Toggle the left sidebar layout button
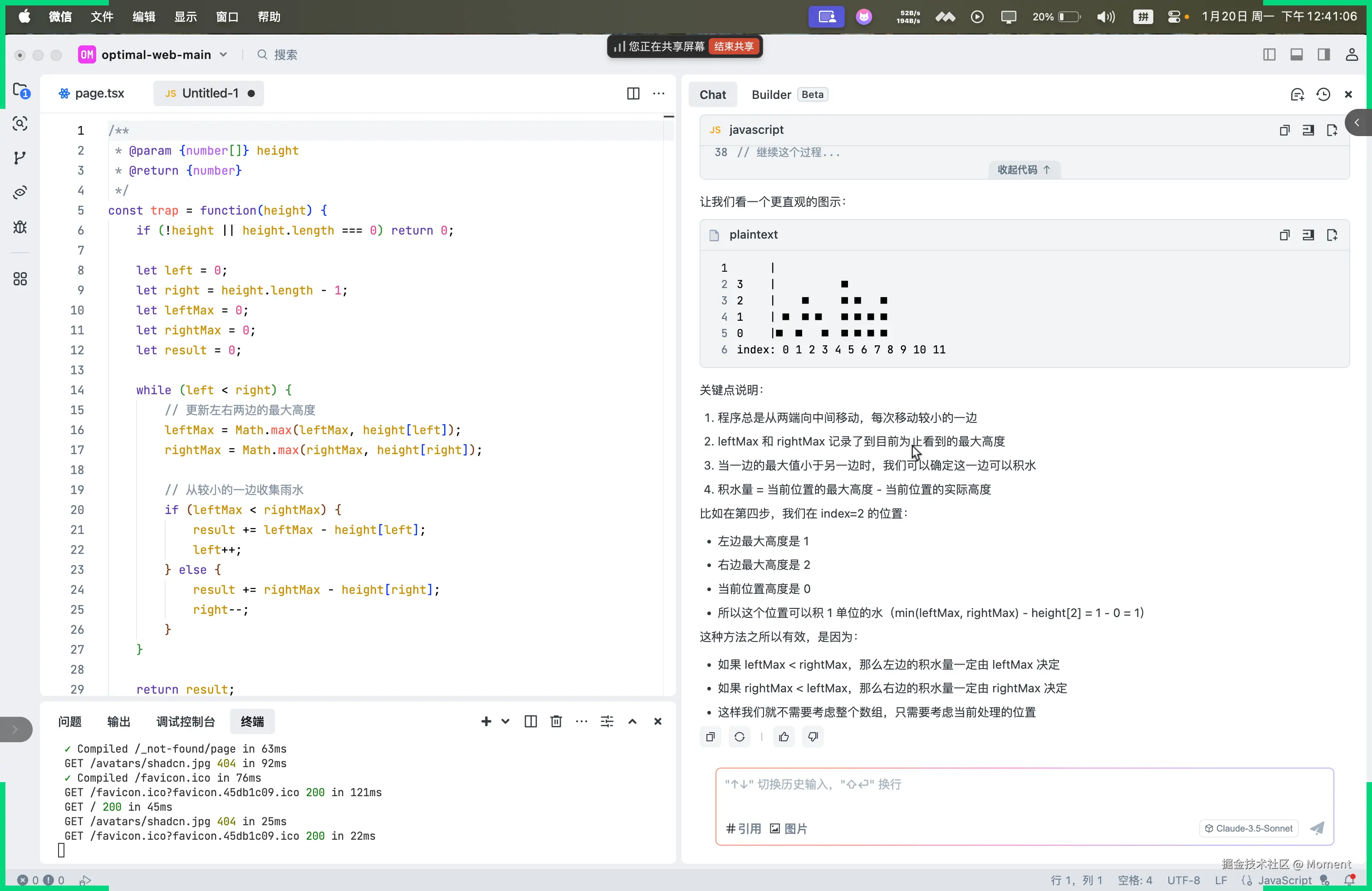 pyautogui.click(x=1269, y=55)
